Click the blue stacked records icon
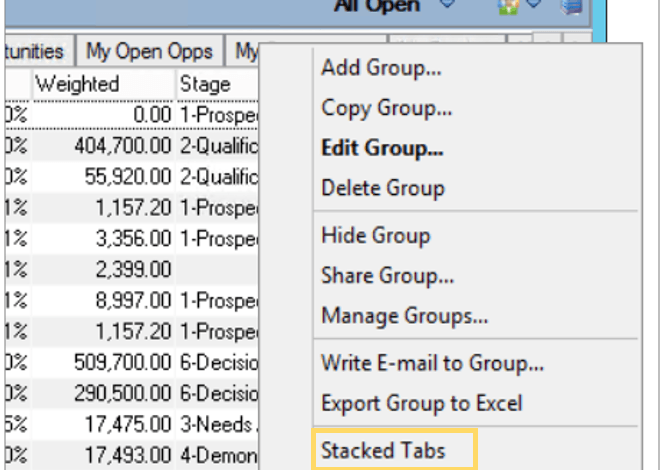 coord(572,6)
